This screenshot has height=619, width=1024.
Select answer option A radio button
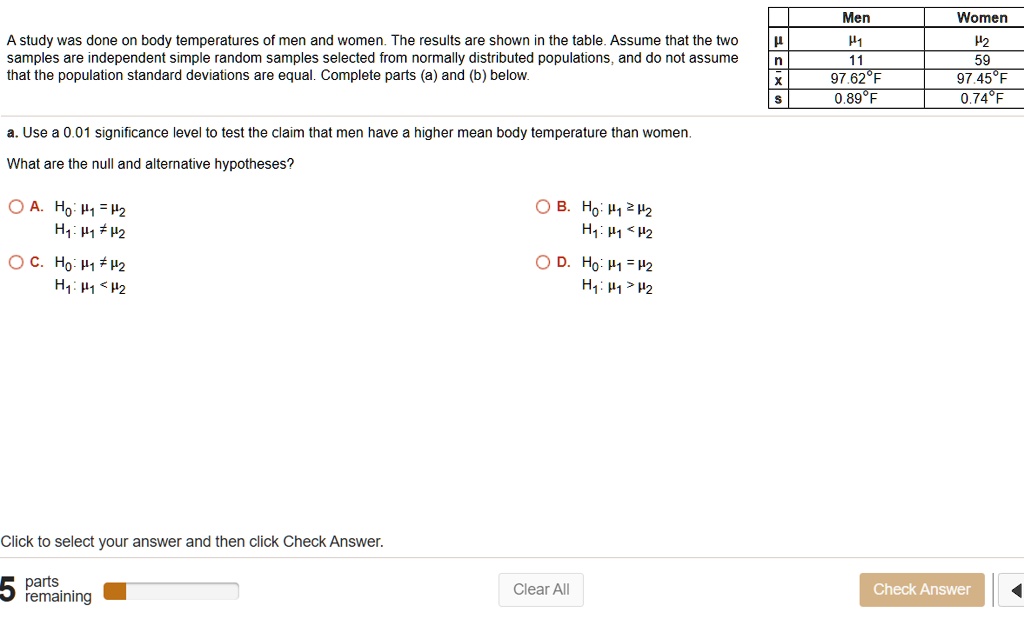coord(16,207)
